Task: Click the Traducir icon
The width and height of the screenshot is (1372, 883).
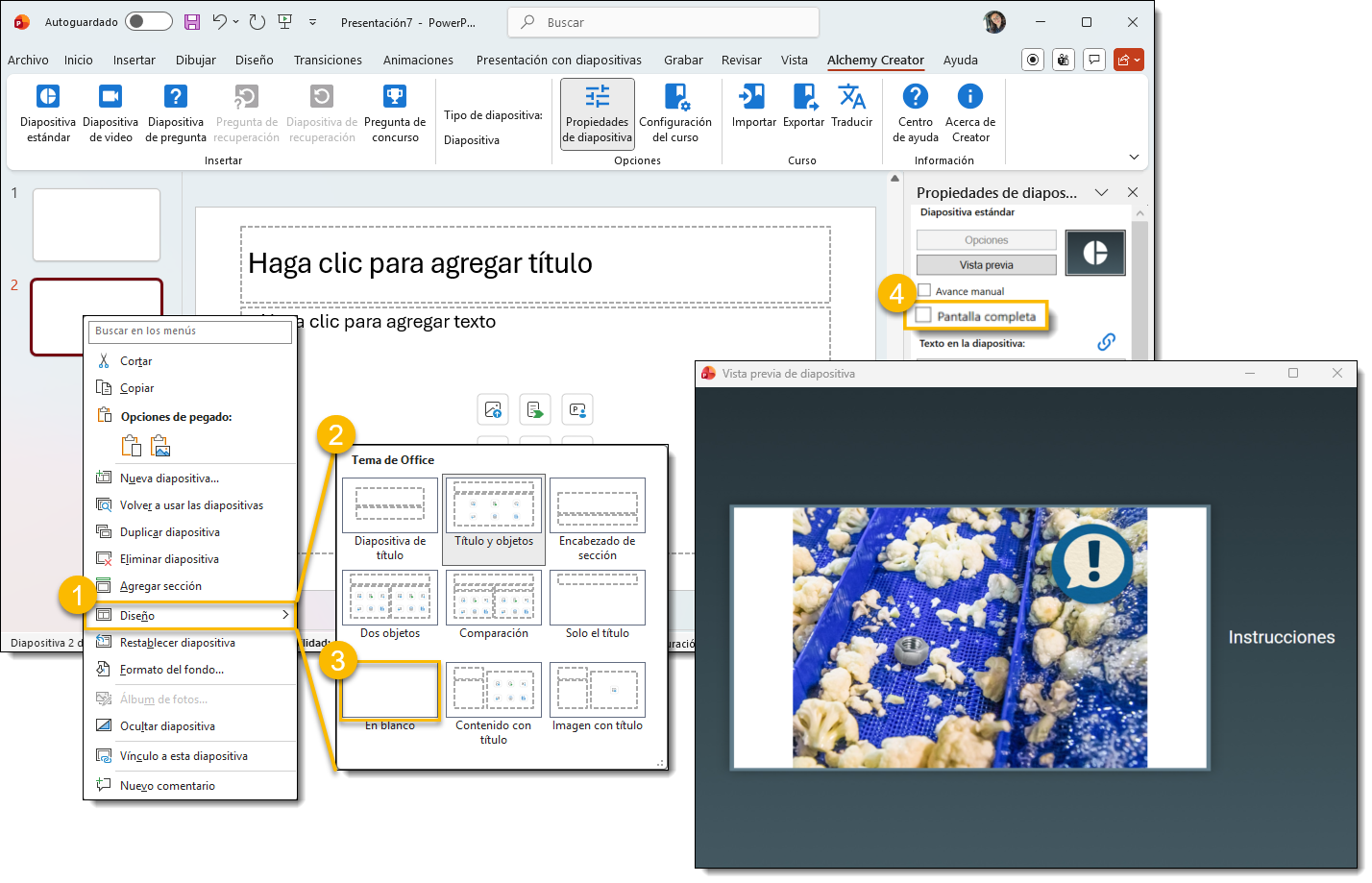Action: (x=851, y=106)
